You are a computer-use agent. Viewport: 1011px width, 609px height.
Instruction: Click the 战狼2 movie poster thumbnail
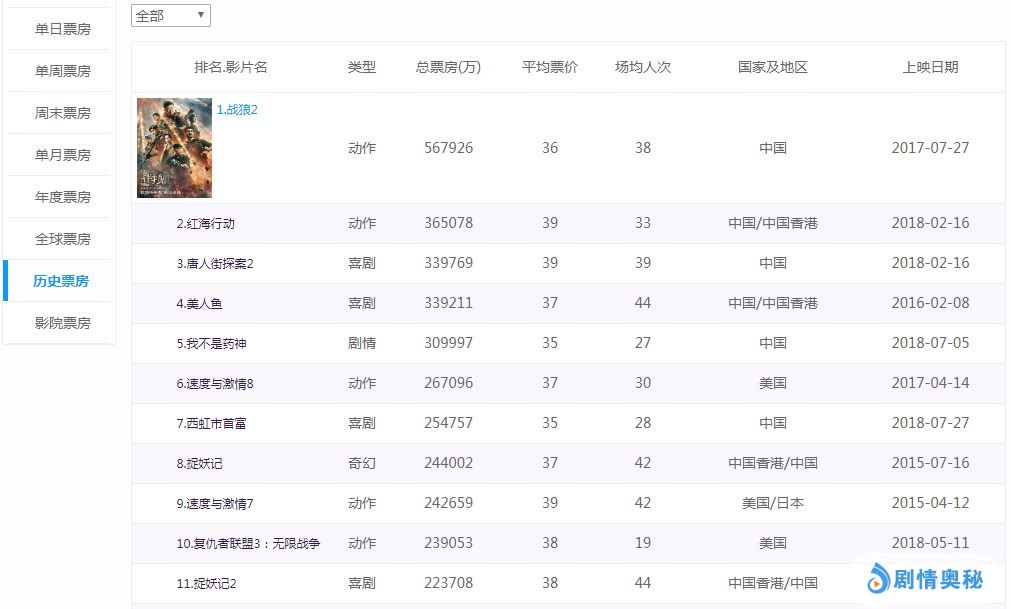(174, 148)
